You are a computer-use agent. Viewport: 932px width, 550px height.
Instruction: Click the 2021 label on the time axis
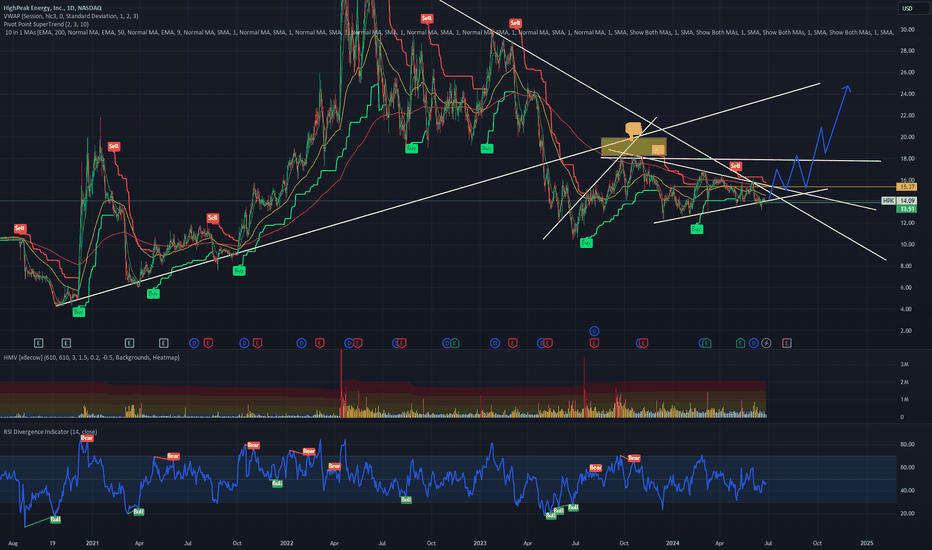(x=92, y=543)
